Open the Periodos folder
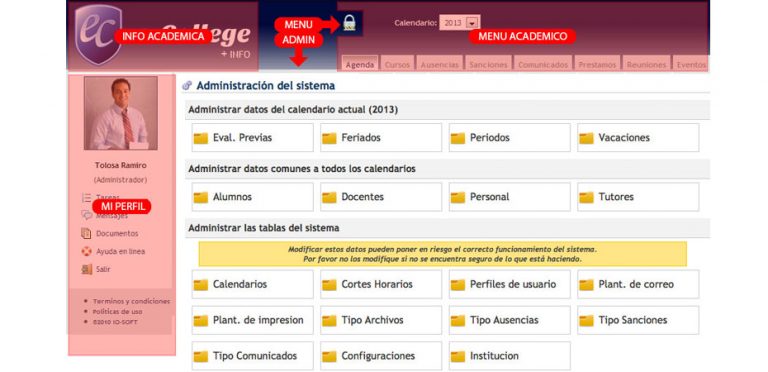Screen dimensions: 768x372 509,138
